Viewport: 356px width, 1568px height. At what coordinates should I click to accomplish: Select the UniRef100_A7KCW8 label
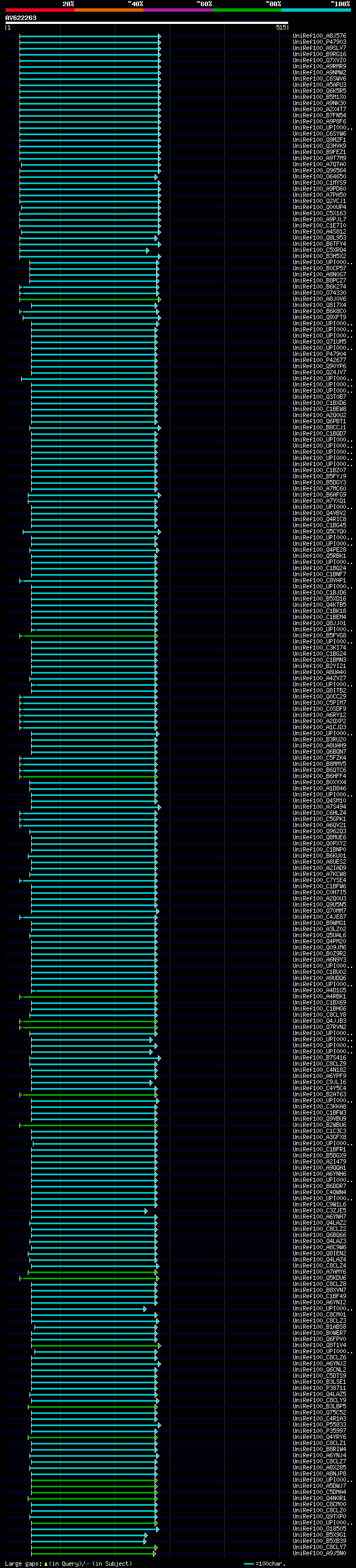319,874
